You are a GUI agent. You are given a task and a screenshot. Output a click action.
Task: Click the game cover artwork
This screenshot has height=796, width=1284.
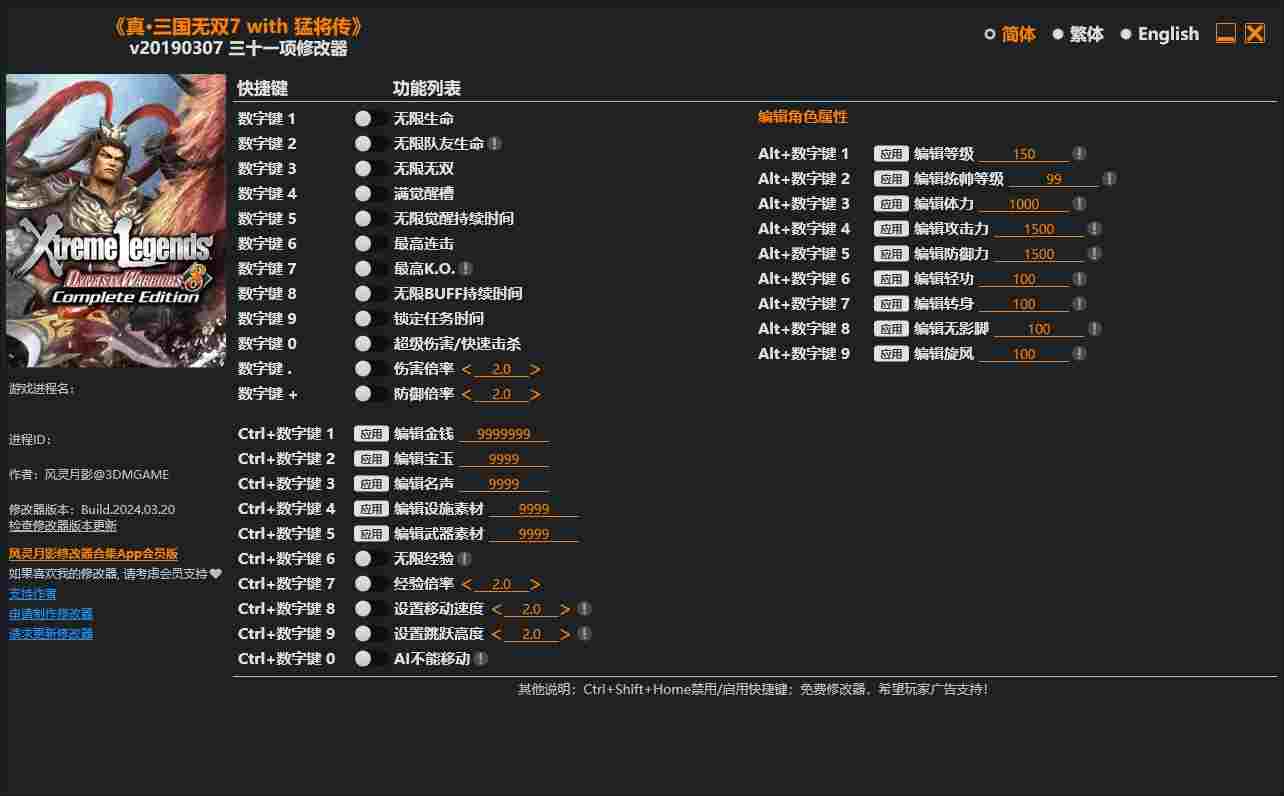pyautogui.click(x=116, y=221)
